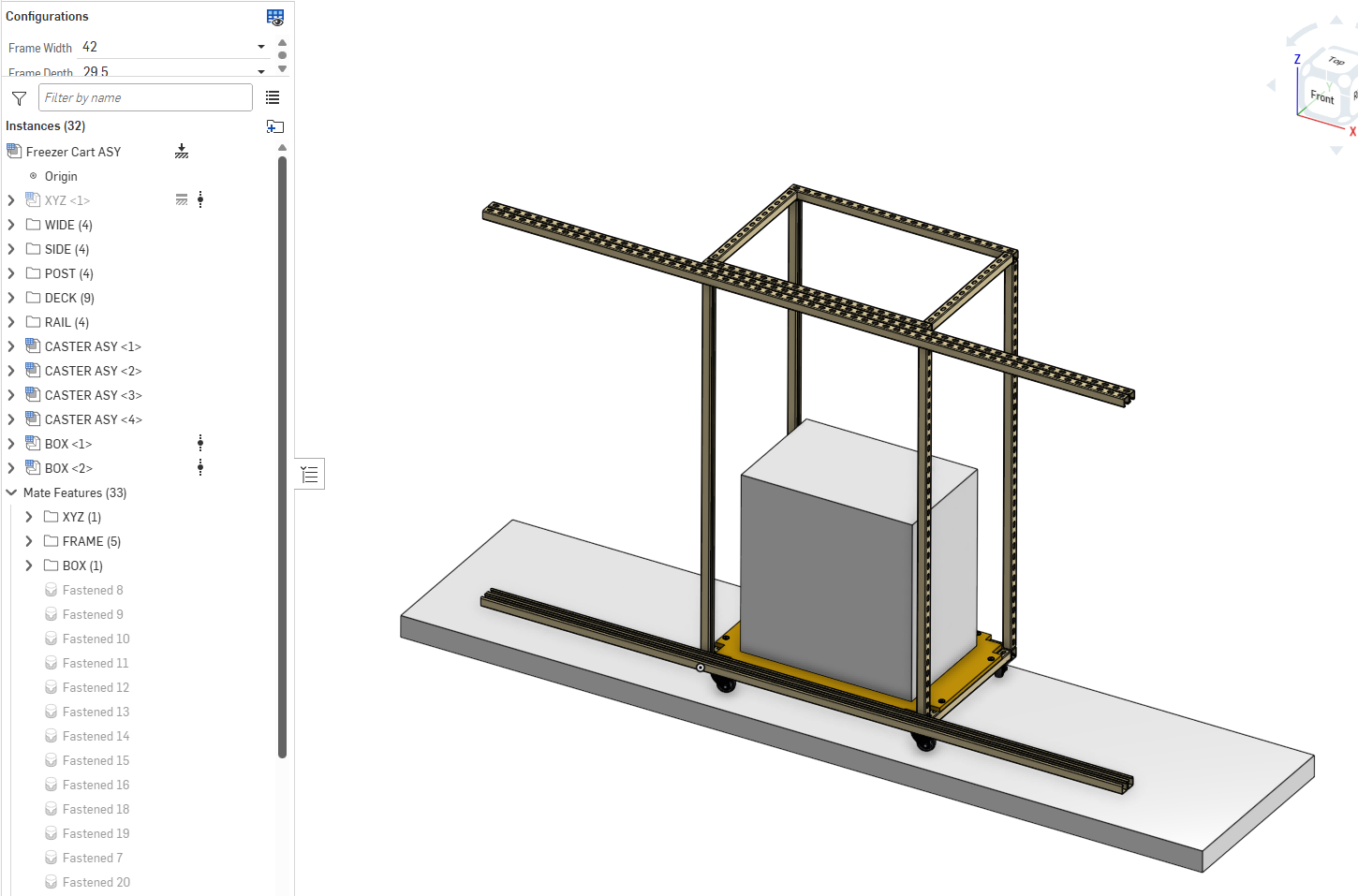Click the filter funnel icon
This screenshot has height=896, width=1358.
[x=19, y=98]
